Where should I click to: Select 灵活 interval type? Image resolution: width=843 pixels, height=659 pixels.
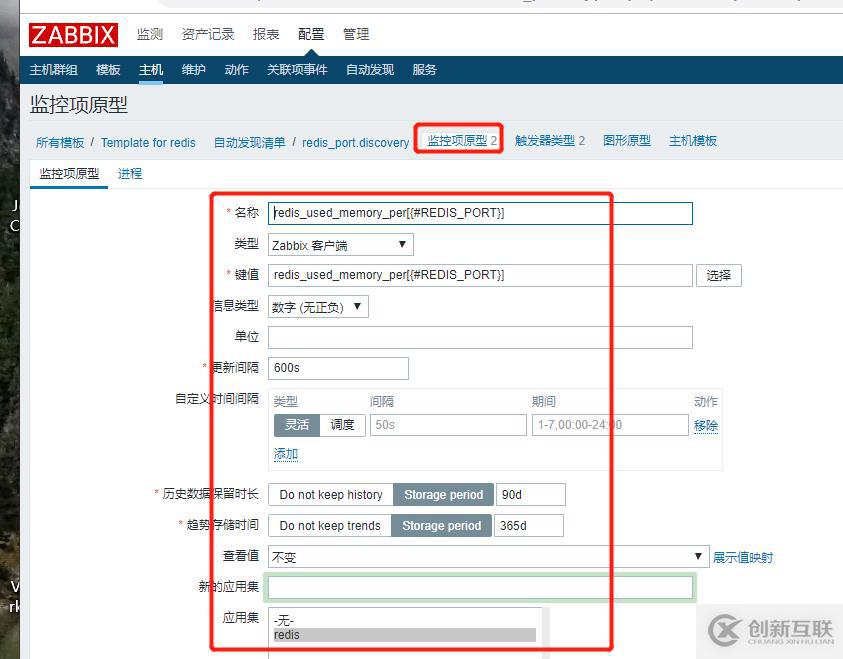297,425
